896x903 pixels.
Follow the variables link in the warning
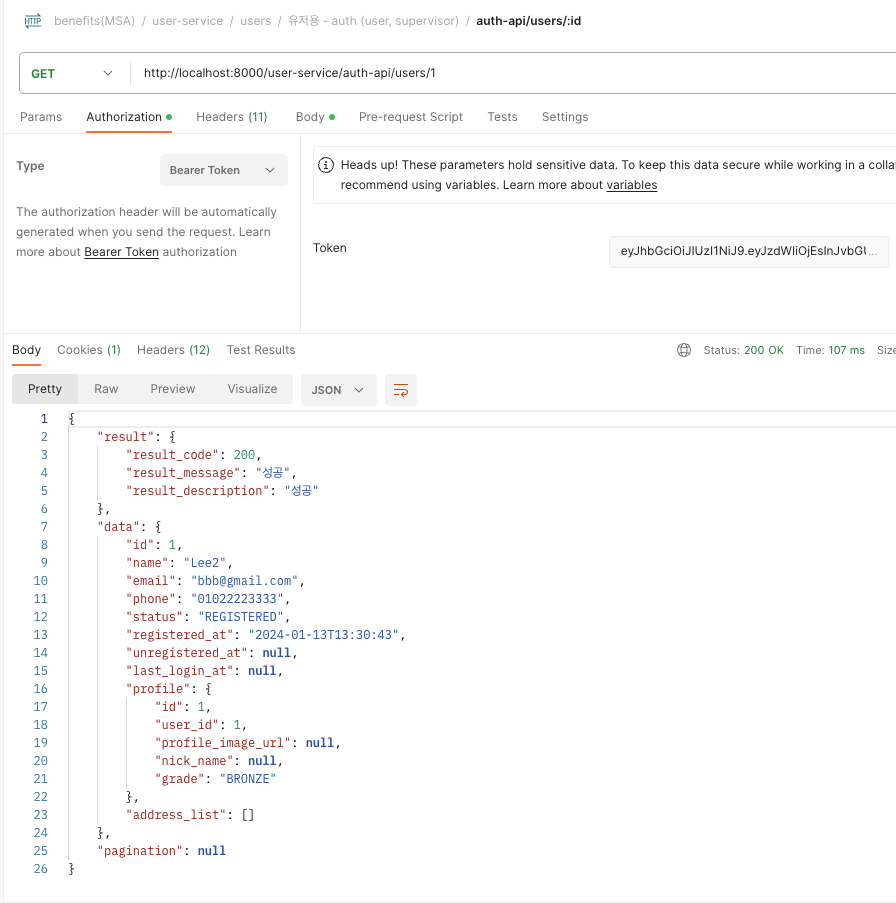pos(632,185)
